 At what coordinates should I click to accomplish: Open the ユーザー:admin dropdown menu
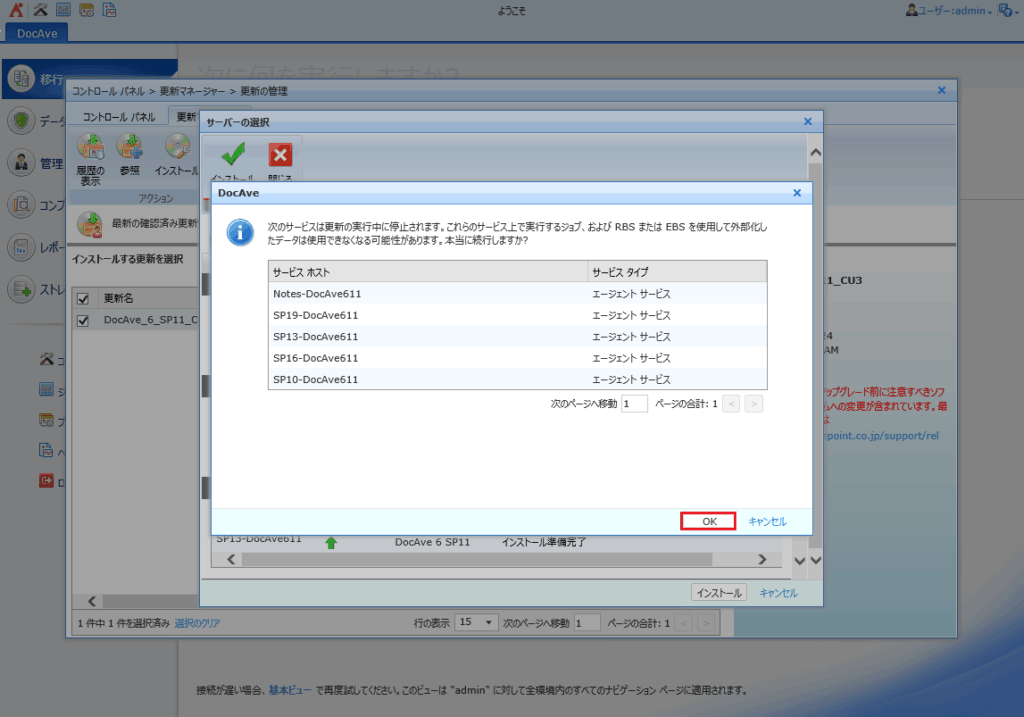949,10
